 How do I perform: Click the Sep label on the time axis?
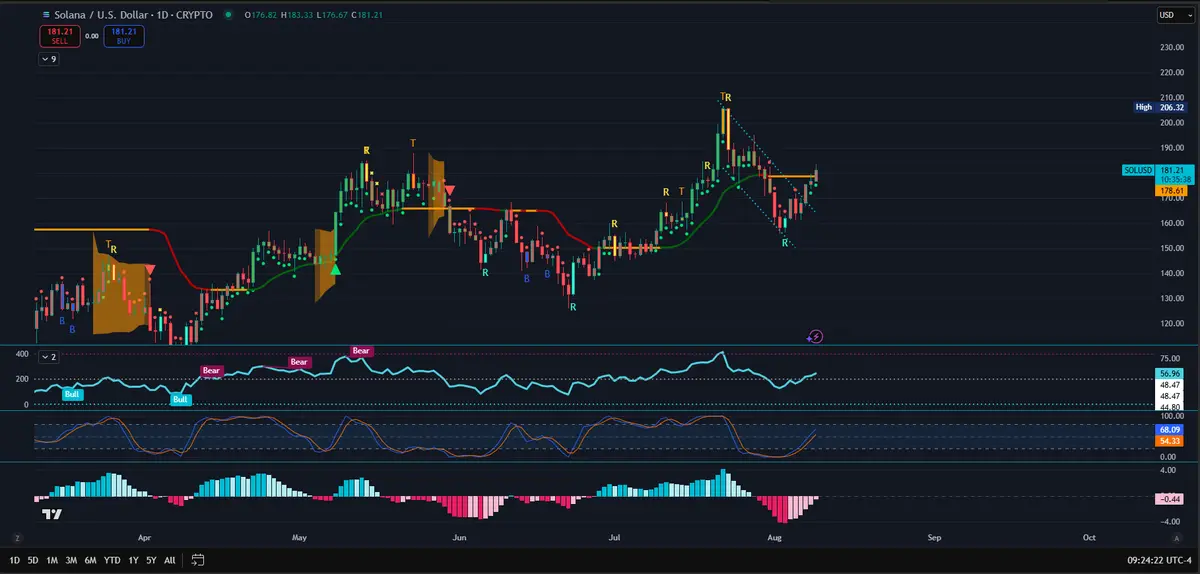(x=934, y=537)
